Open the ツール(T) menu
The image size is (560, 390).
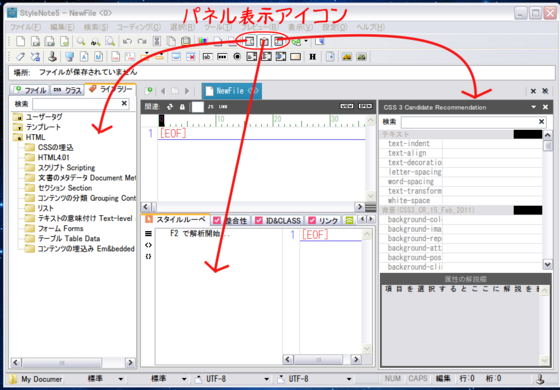(x=218, y=27)
